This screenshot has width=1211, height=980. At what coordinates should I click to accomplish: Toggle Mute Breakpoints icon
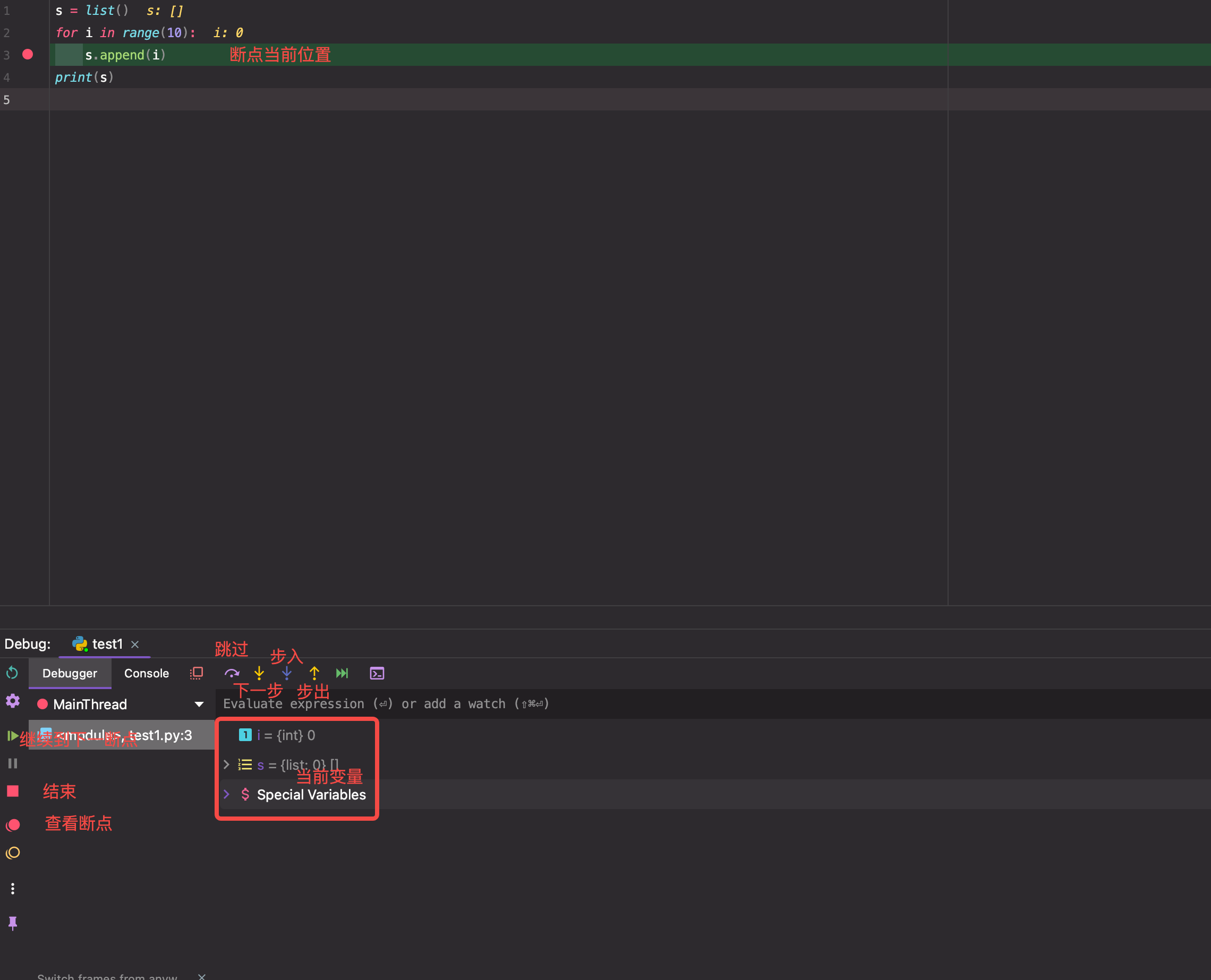pos(12,853)
